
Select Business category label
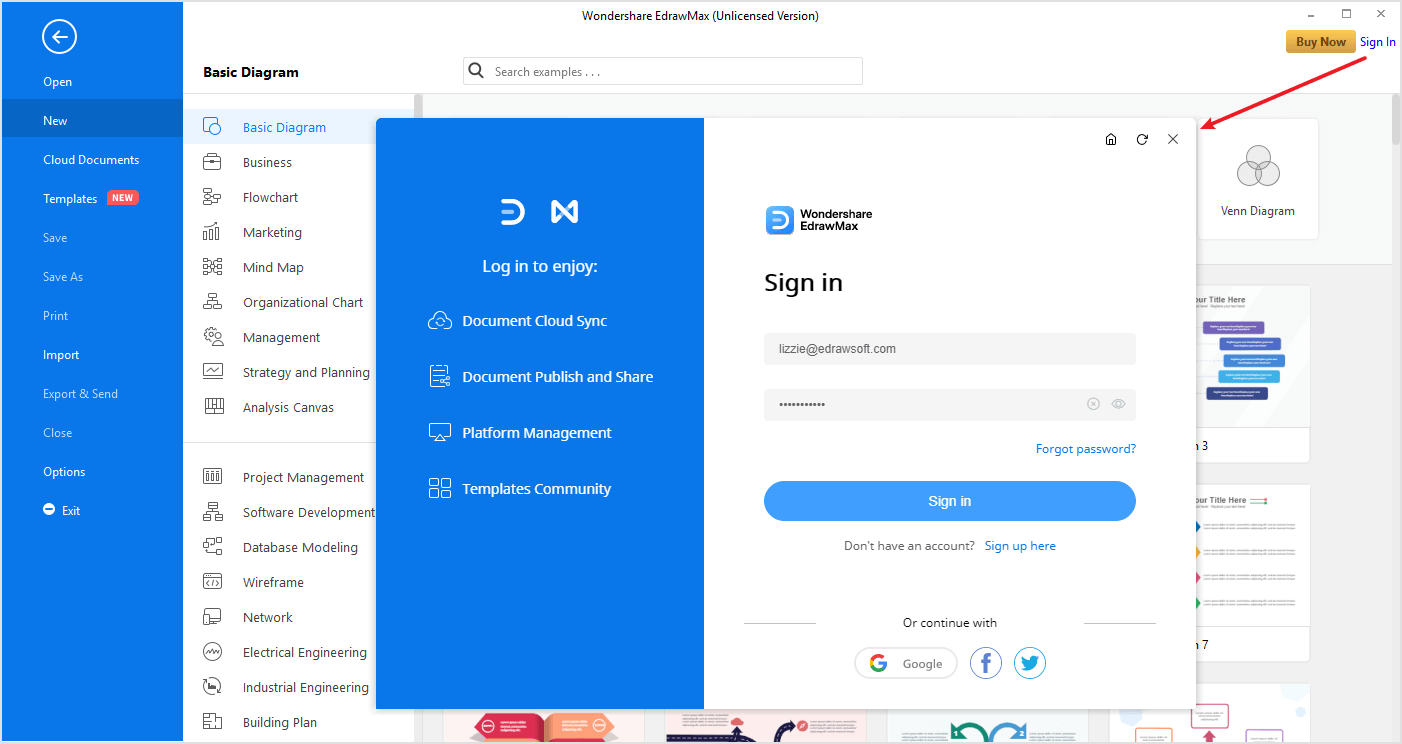pyautogui.click(x=268, y=162)
